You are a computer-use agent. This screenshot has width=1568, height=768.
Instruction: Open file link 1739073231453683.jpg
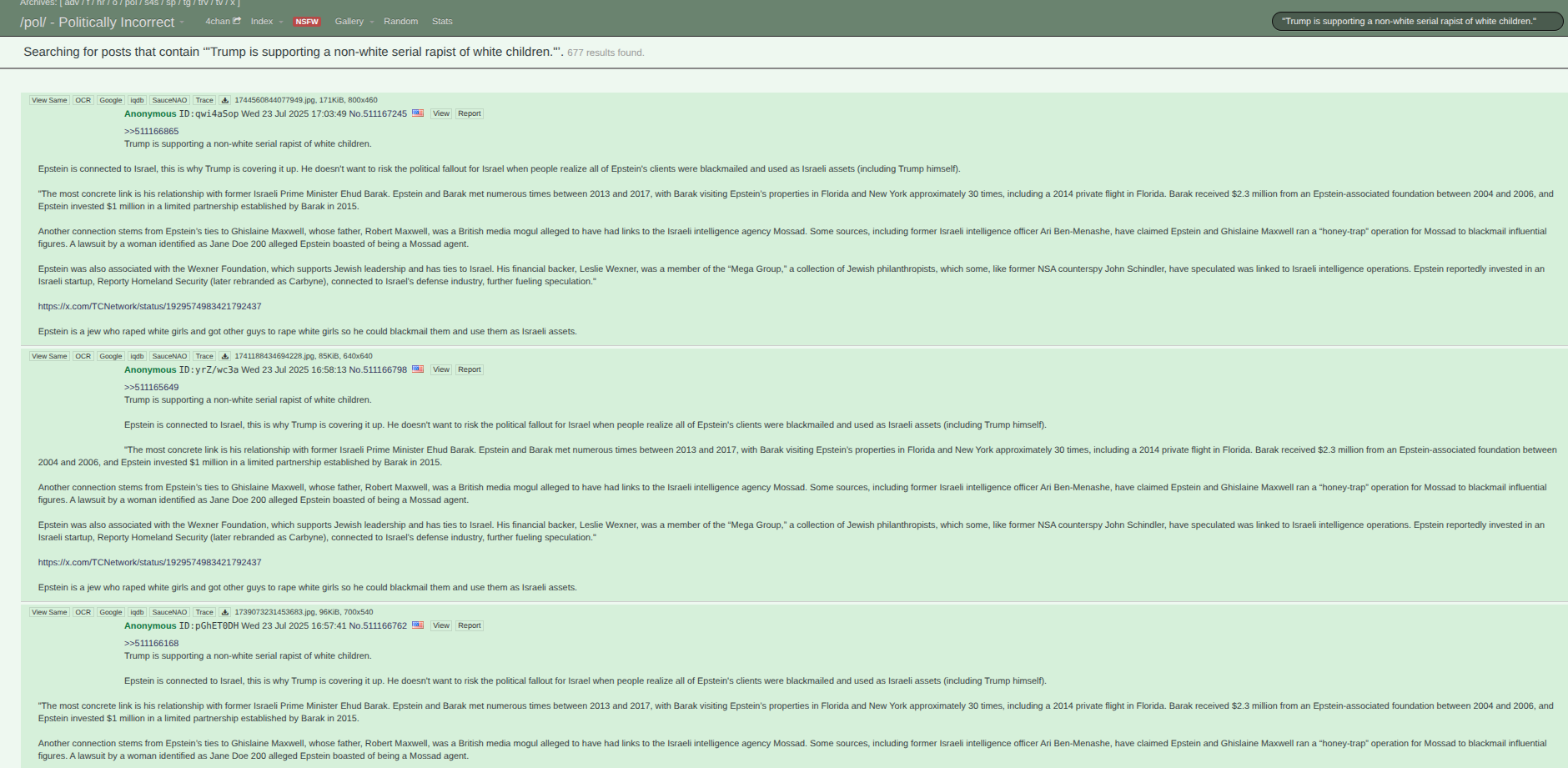(274, 612)
